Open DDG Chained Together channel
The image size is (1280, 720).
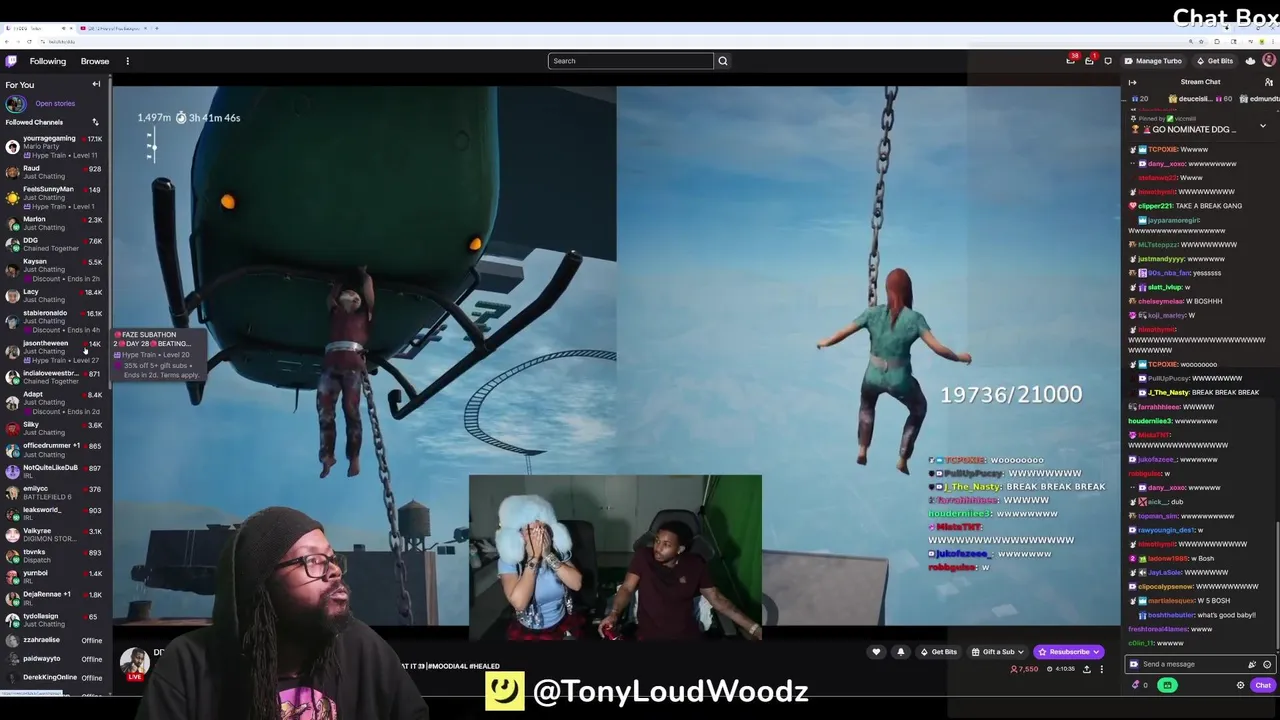(x=53, y=244)
